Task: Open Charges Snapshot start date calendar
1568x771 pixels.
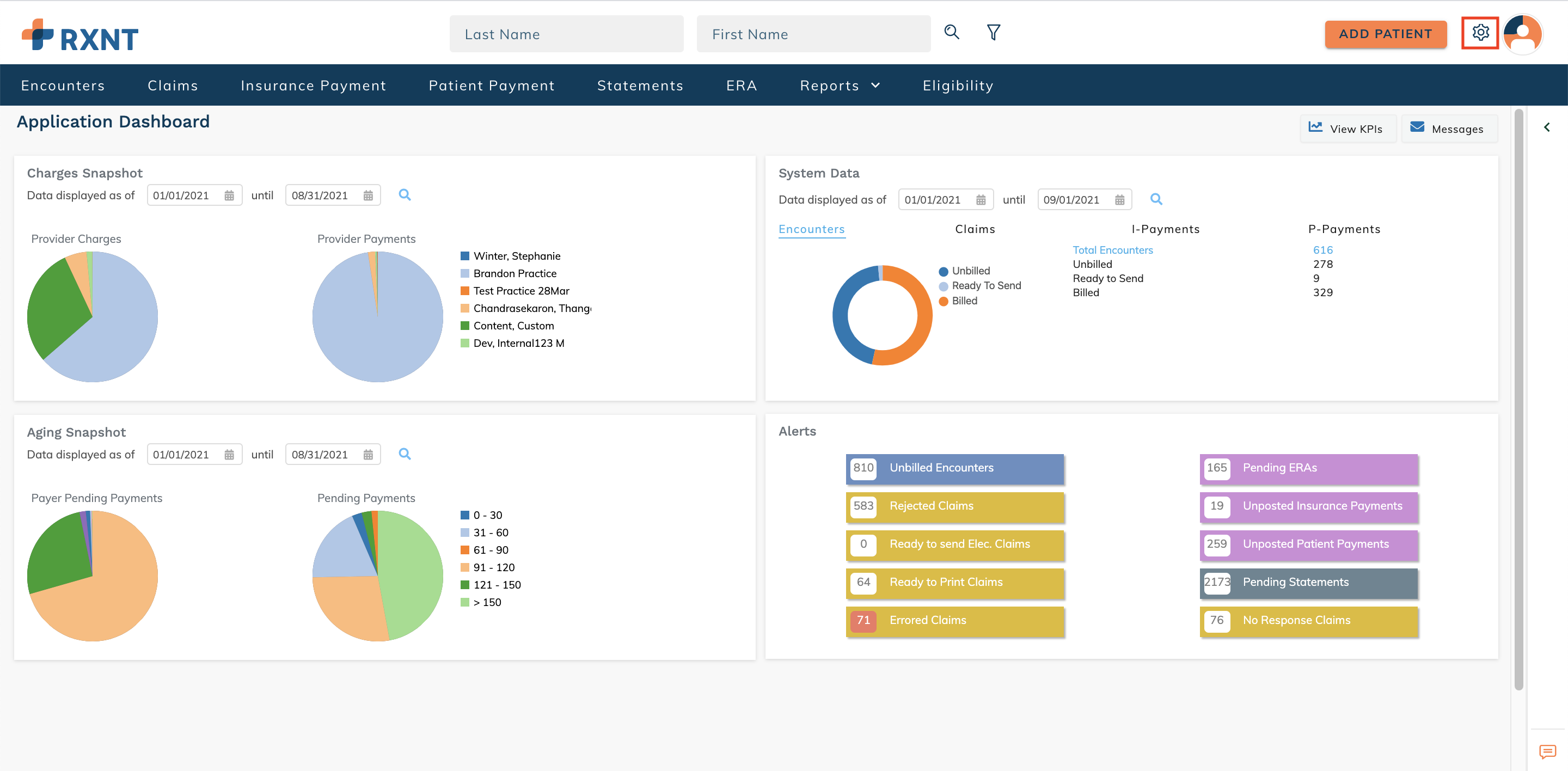Action: [x=229, y=195]
